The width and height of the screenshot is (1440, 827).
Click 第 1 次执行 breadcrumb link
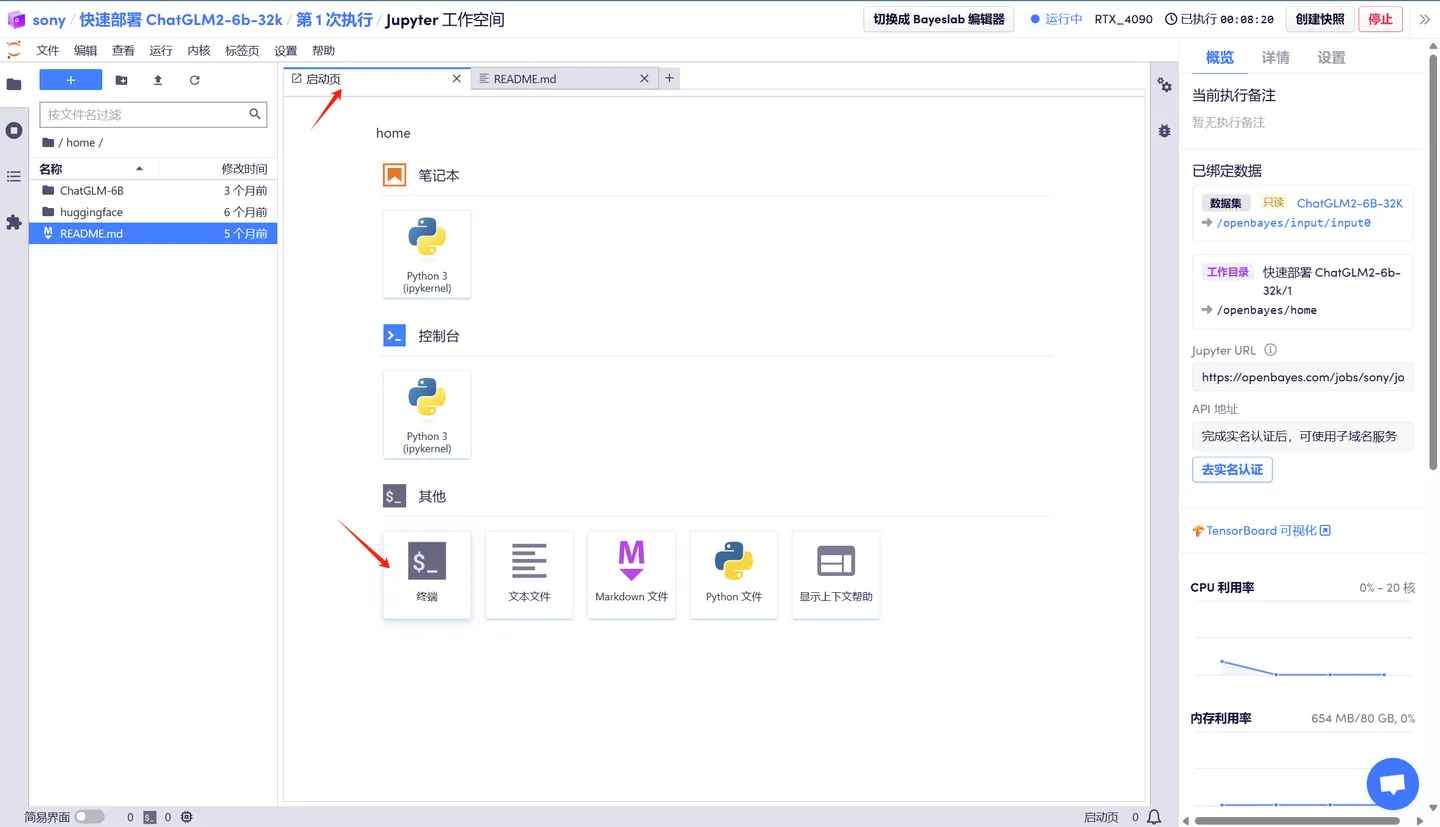(334, 20)
